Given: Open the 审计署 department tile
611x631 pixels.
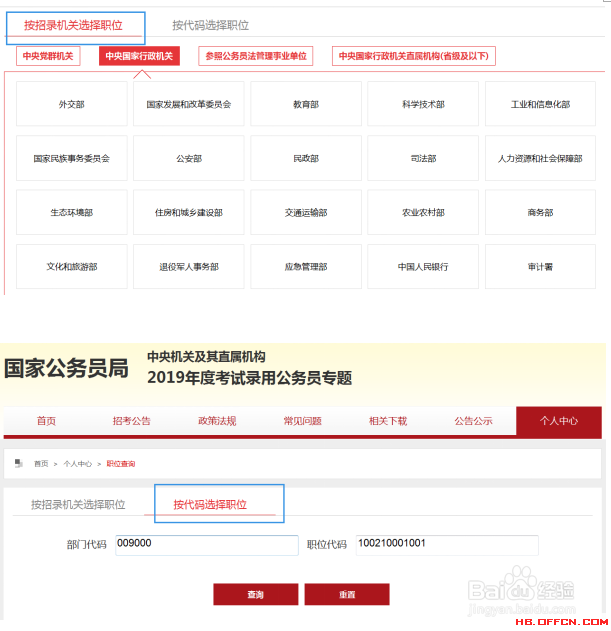Looking at the screenshot, I should [540, 266].
